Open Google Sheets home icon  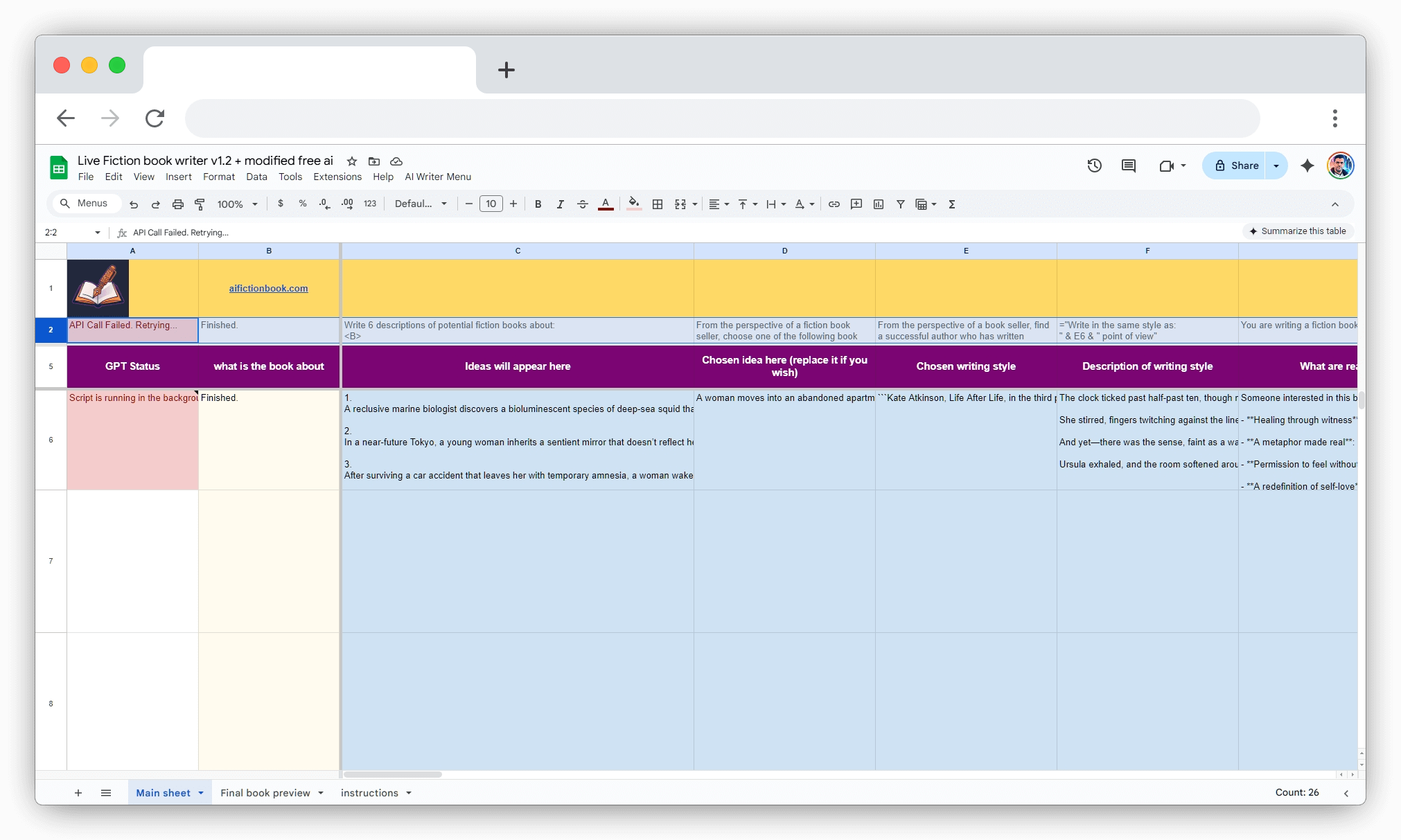[59, 168]
